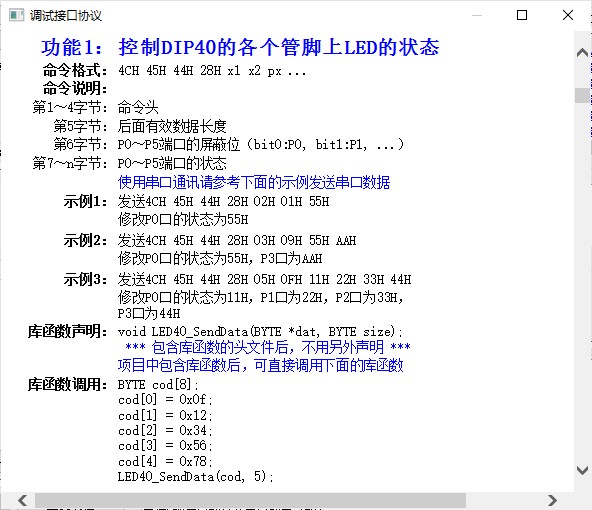The width and height of the screenshot is (592, 510).
Task: Click the label 命令说明:
Action: tap(75, 88)
